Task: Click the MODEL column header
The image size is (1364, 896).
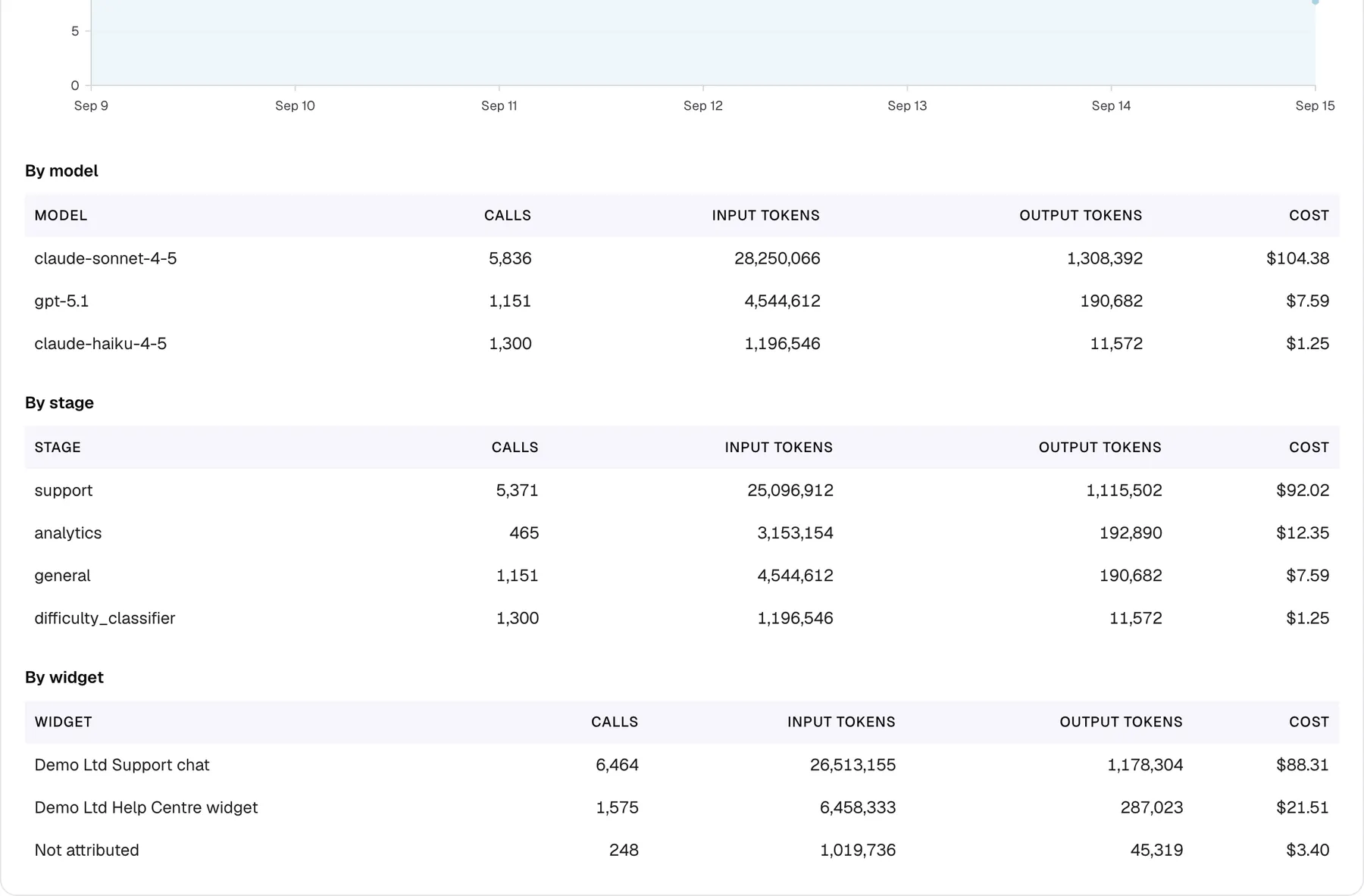Action: pyautogui.click(x=61, y=215)
